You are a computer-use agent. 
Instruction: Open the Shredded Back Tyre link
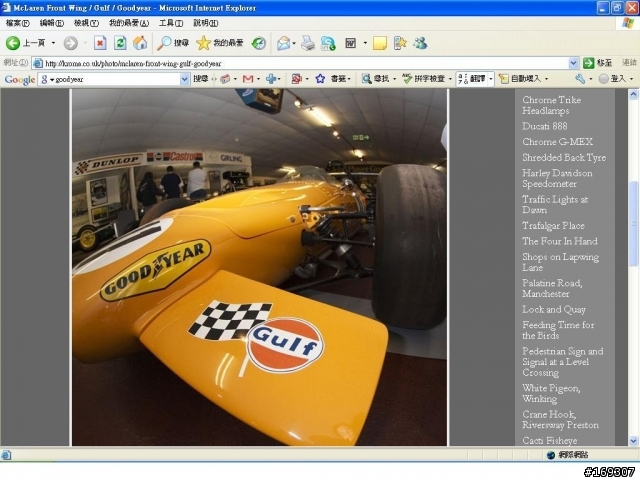click(x=564, y=158)
